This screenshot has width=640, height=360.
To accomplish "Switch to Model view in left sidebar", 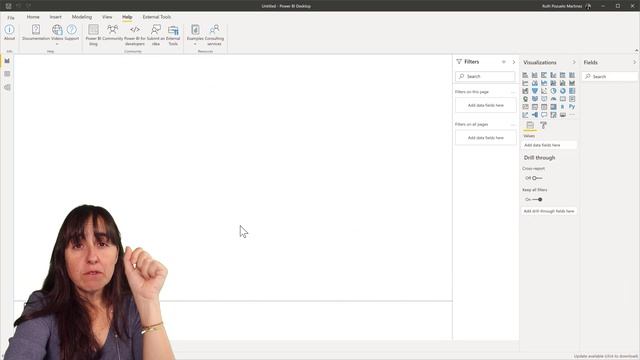I will [x=7, y=87].
